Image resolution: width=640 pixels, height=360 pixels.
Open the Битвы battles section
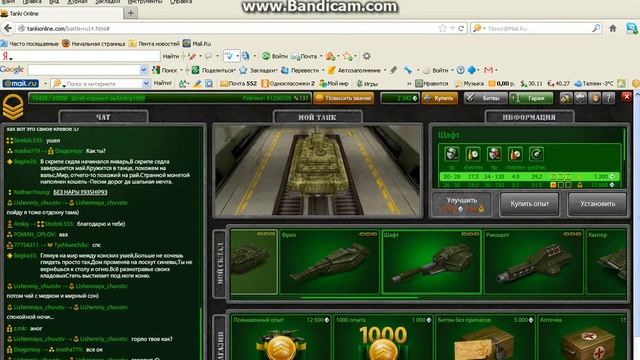pos(485,98)
